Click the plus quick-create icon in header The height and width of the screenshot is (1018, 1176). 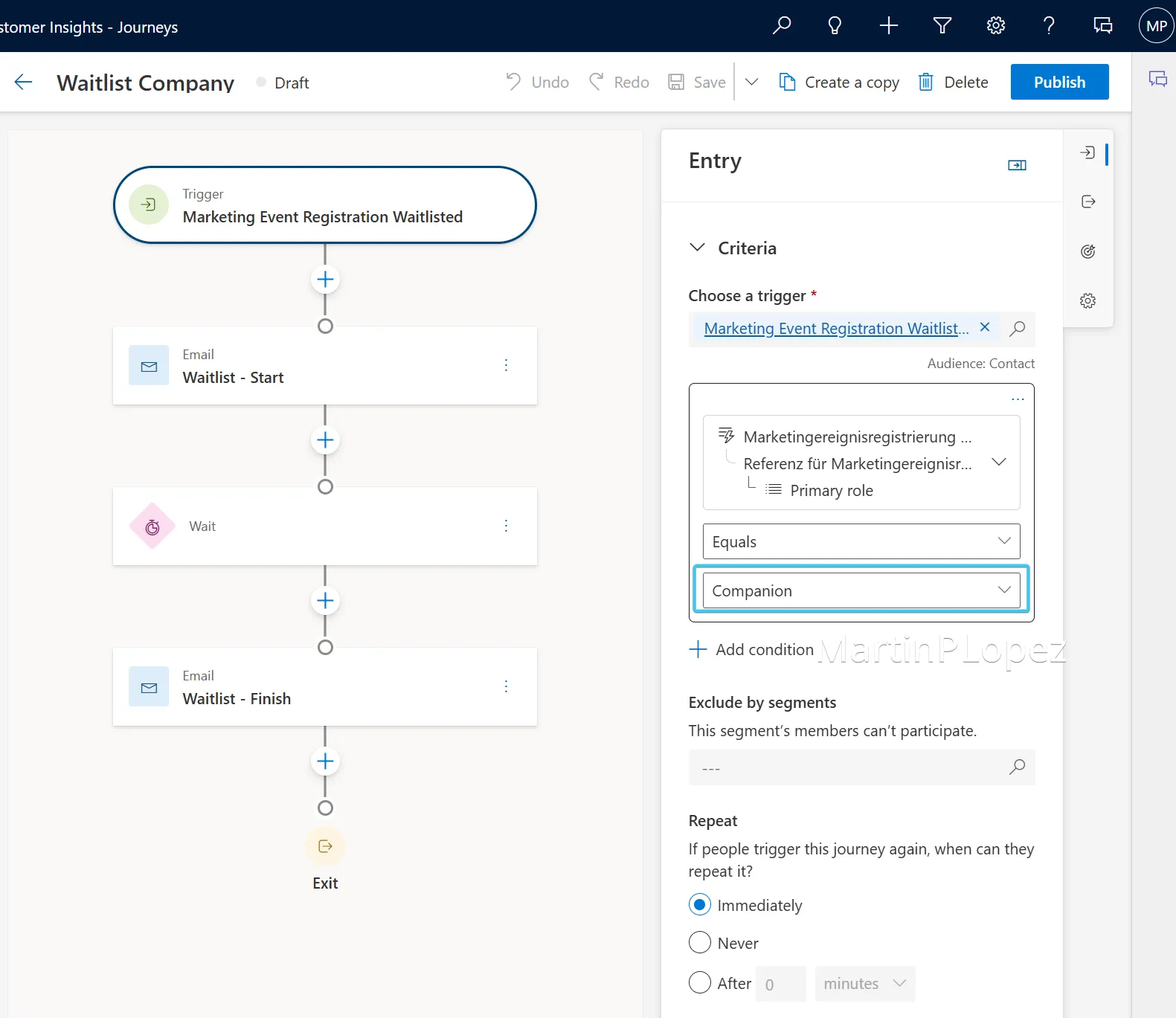click(x=888, y=26)
